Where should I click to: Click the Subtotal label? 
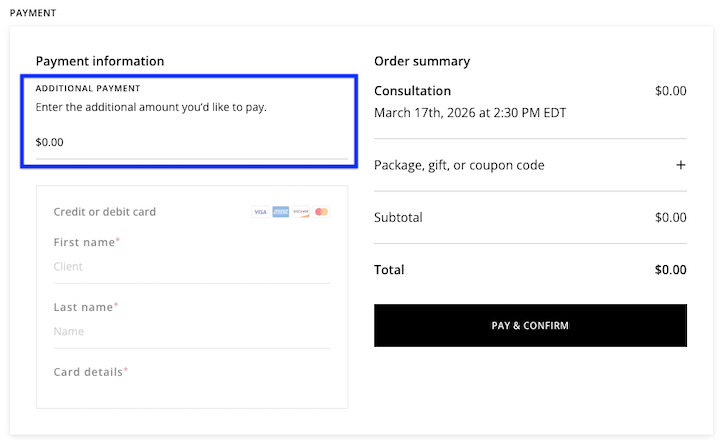[x=398, y=217]
